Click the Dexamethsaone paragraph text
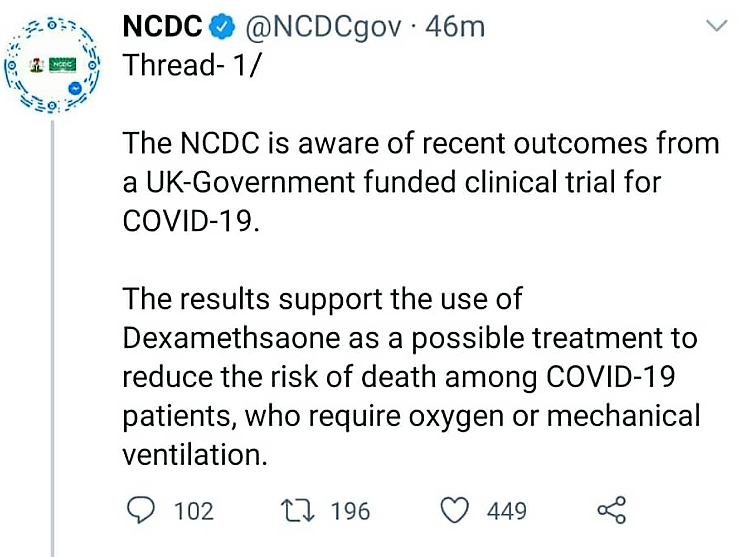Screen dimensions: 738x557 coord(411,377)
